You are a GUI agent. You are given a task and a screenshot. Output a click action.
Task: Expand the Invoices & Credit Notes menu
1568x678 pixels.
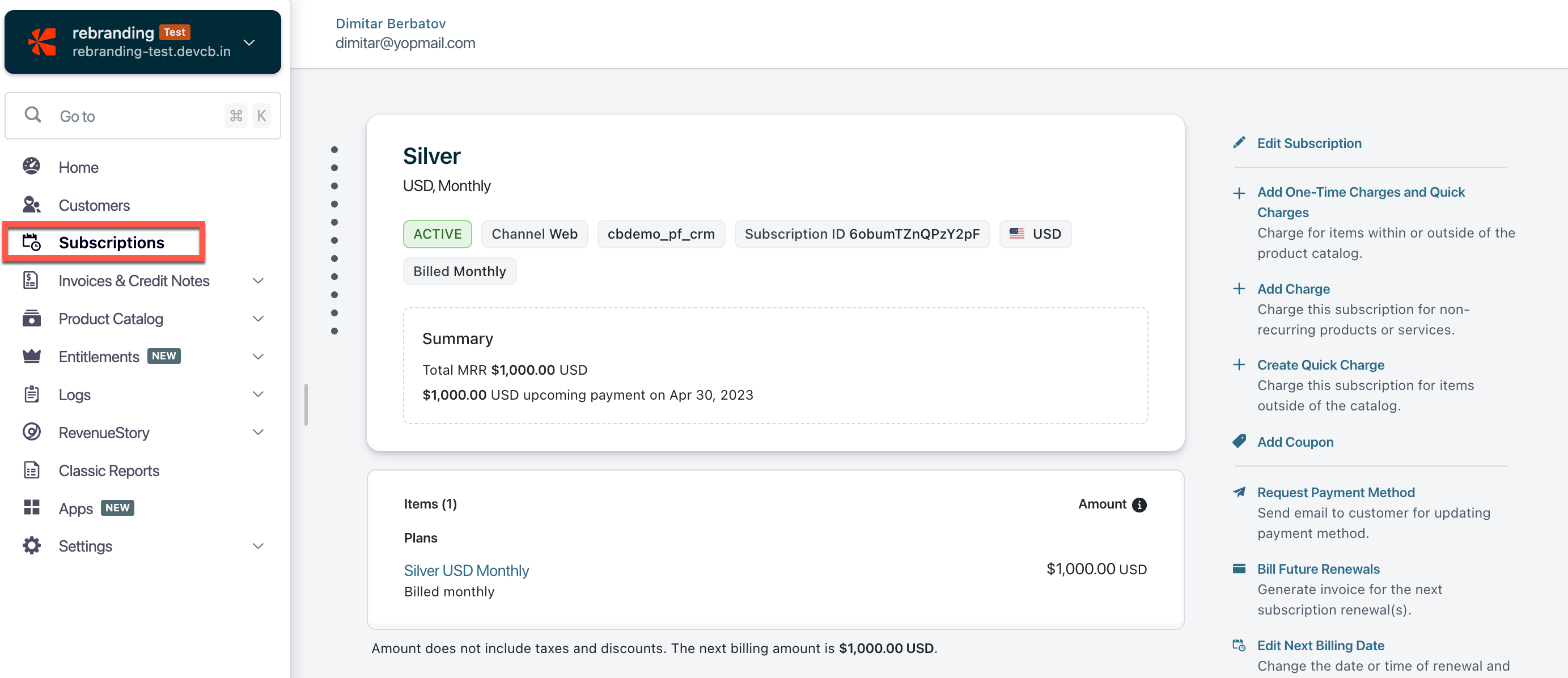258,281
